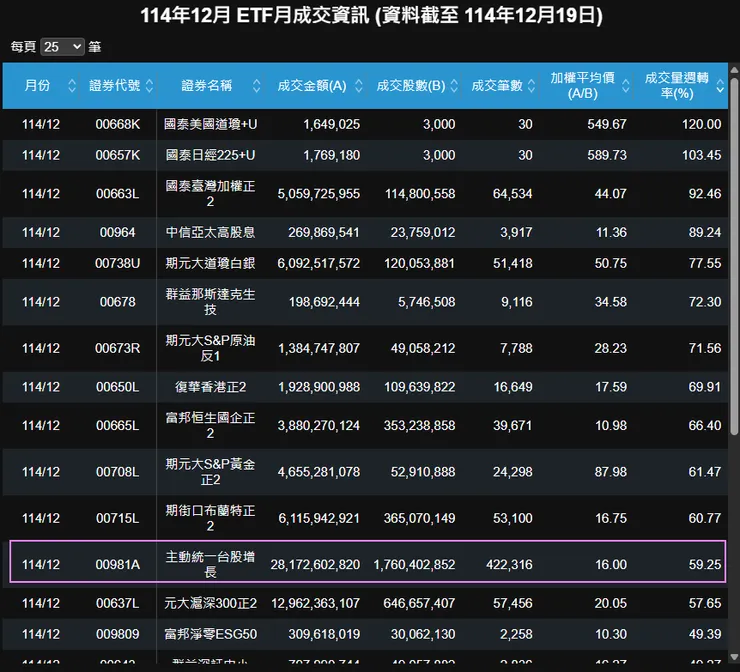This screenshot has width=740, height=672.
Task: Click the name 期元大S&P原油反1
Action: click(210, 348)
